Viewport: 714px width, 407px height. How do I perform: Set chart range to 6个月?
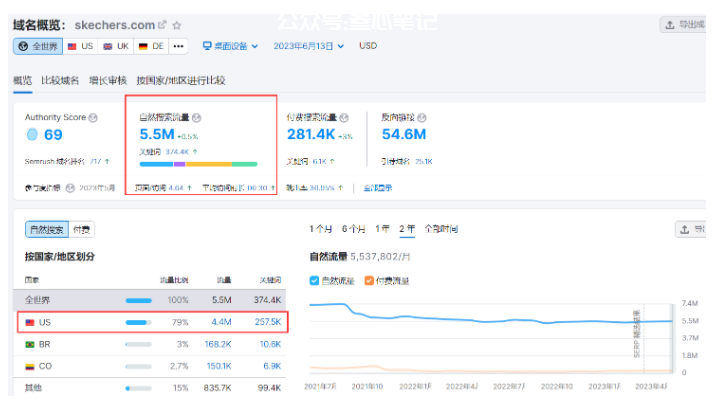pyautogui.click(x=354, y=229)
